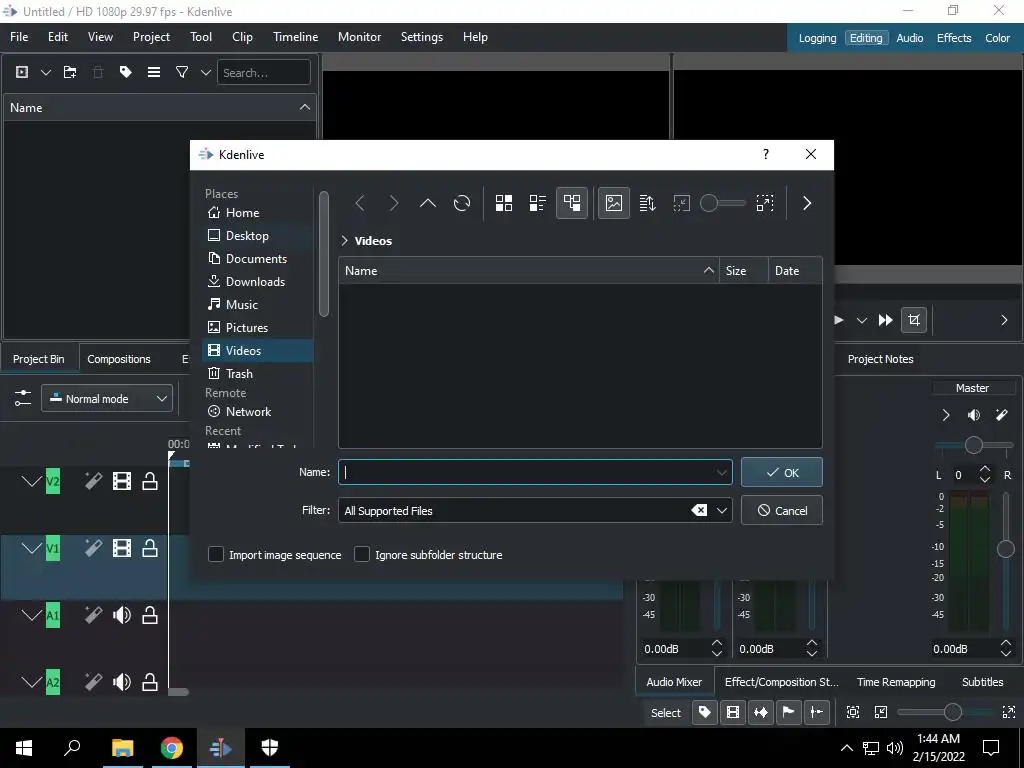Open timeline track settings sliders icon

(23, 398)
